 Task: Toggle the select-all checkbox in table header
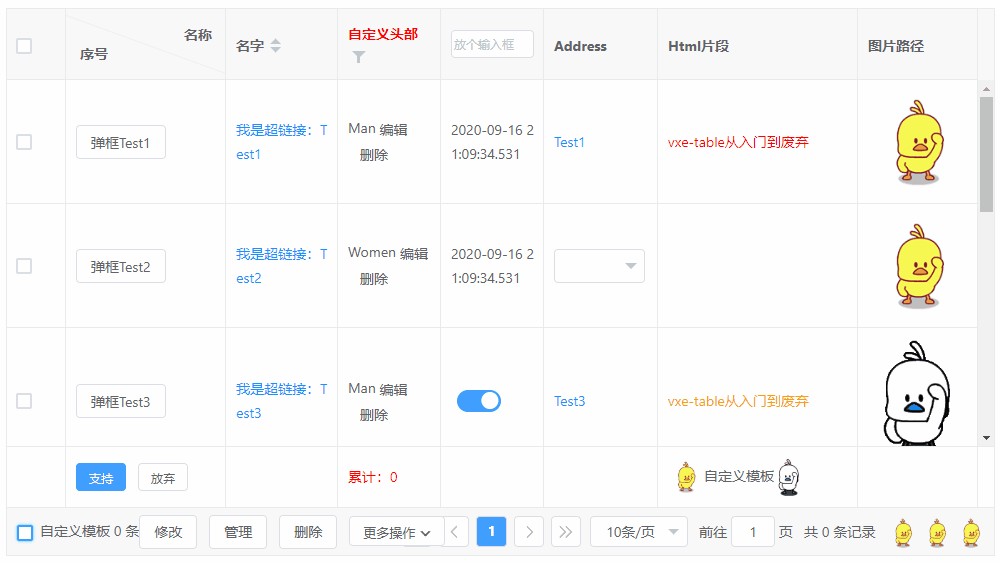24,46
